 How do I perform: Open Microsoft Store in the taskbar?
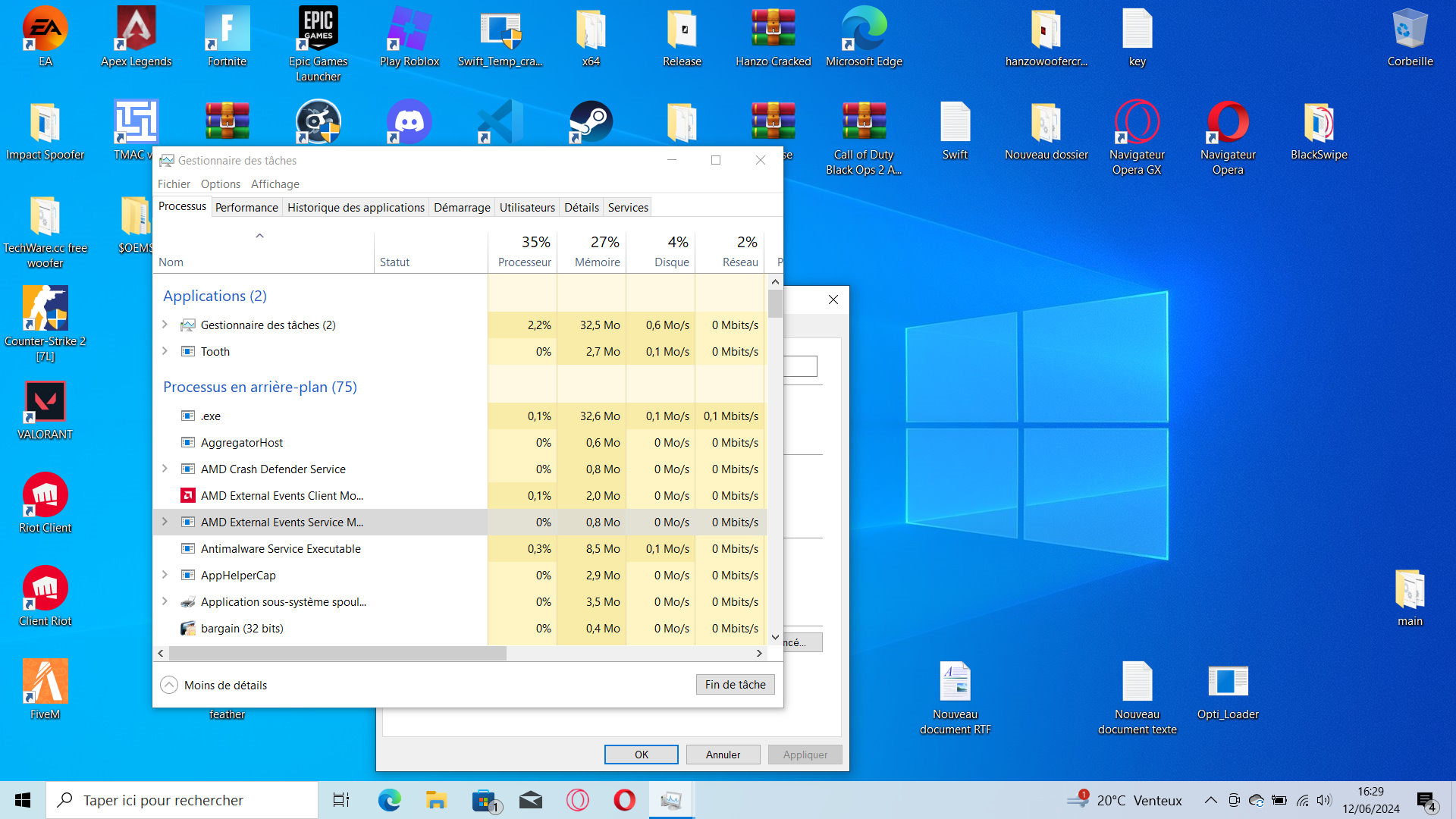pos(484,800)
